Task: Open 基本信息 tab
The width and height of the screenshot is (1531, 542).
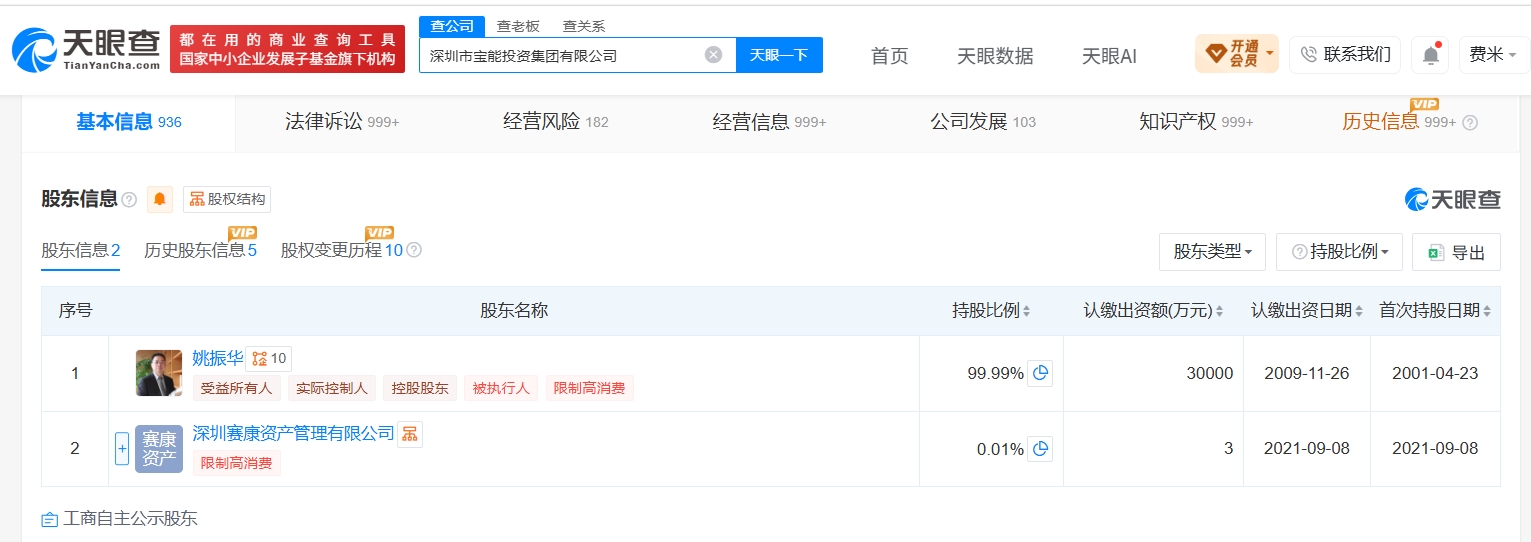Action: pos(129,122)
